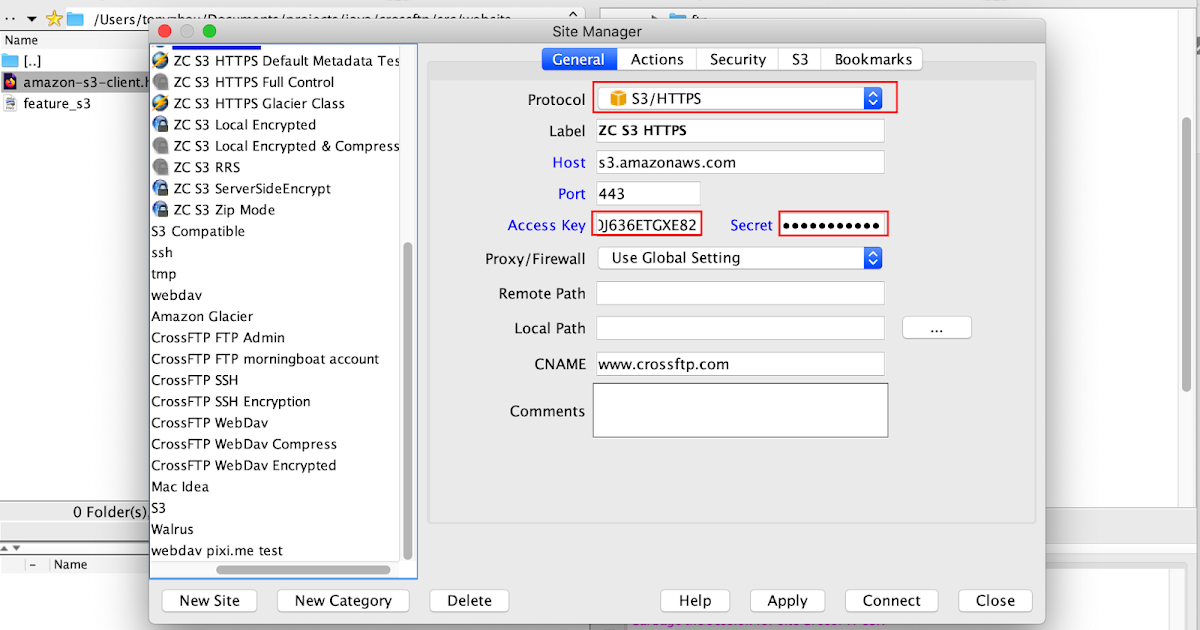Click the ZC S3 Zip Mode icon
The height and width of the screenshot is (630, 1200).
160,210
